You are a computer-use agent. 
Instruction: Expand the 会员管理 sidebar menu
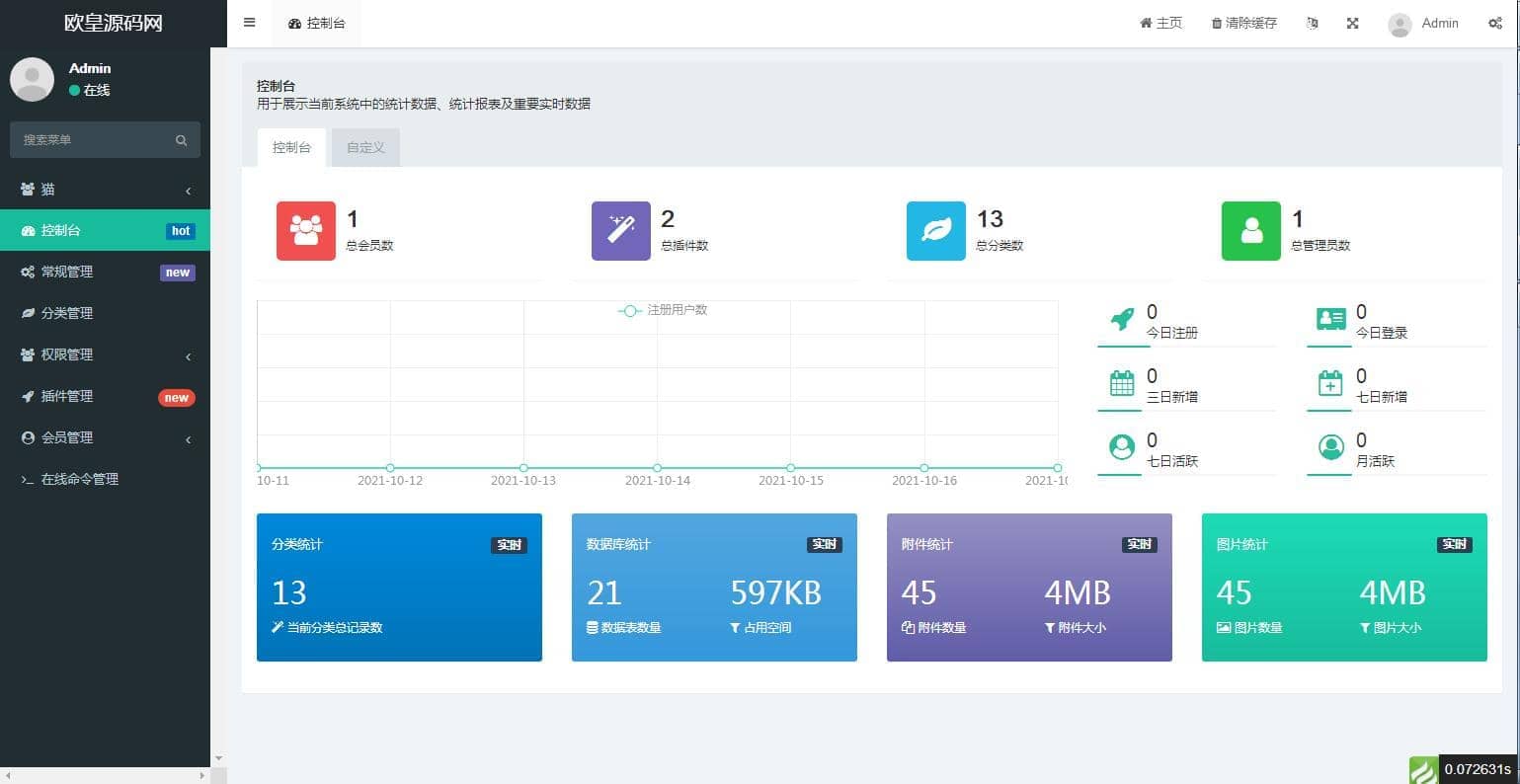(x=105, y=437)
